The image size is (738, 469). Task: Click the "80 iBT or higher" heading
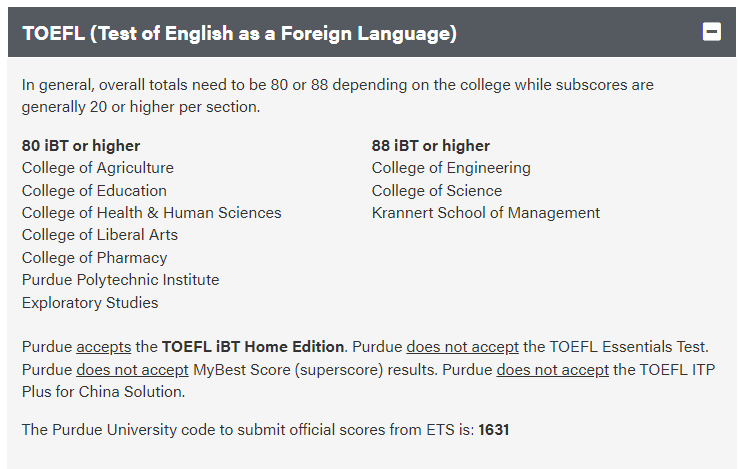[x=81, y=146]
